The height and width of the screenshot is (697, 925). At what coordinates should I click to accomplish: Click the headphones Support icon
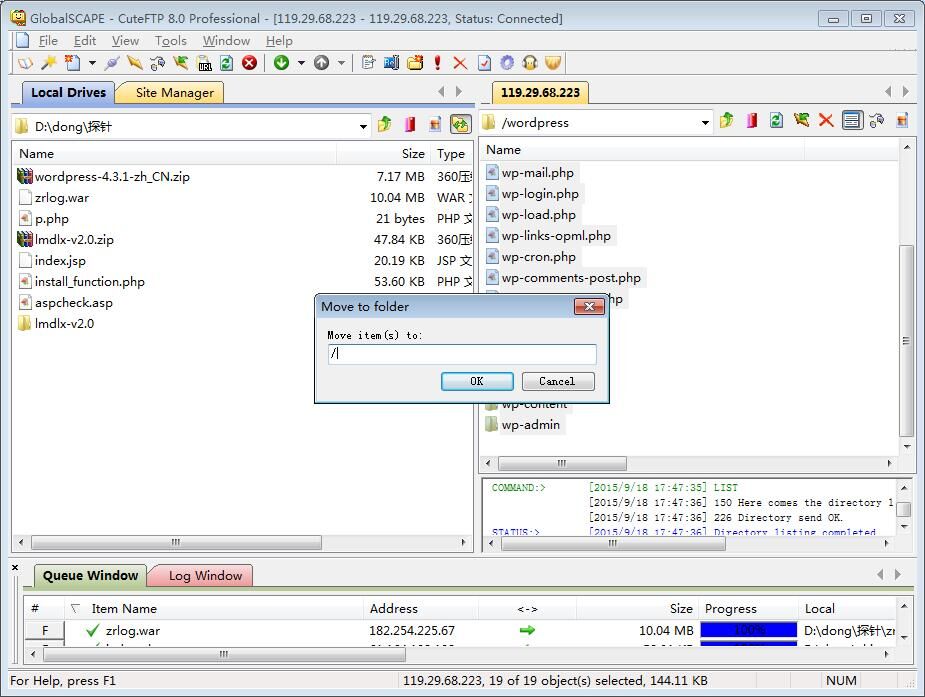pyautogui.click(x=530, y=63)
